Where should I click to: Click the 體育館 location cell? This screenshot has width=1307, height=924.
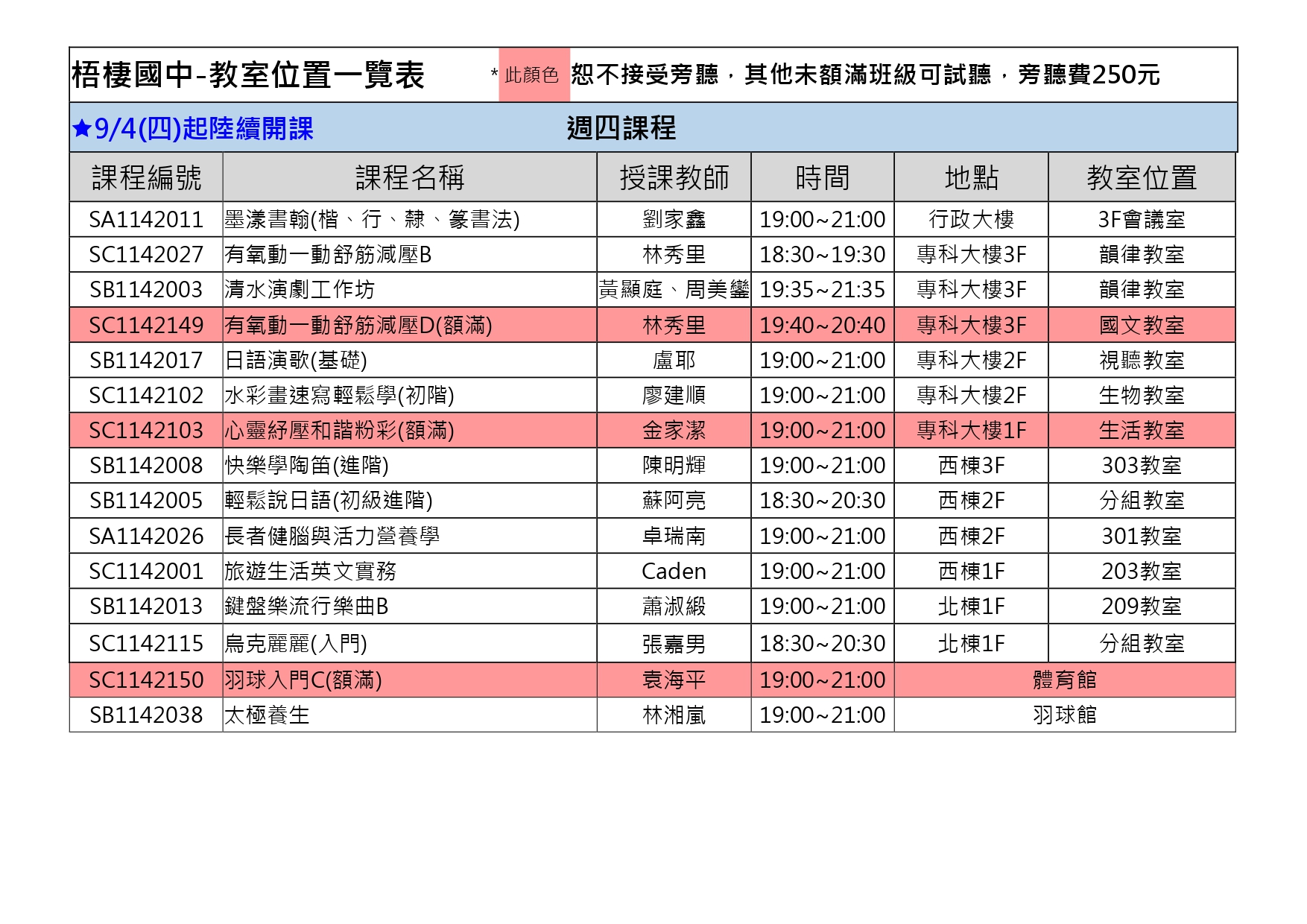click(x=1064, y=680)
